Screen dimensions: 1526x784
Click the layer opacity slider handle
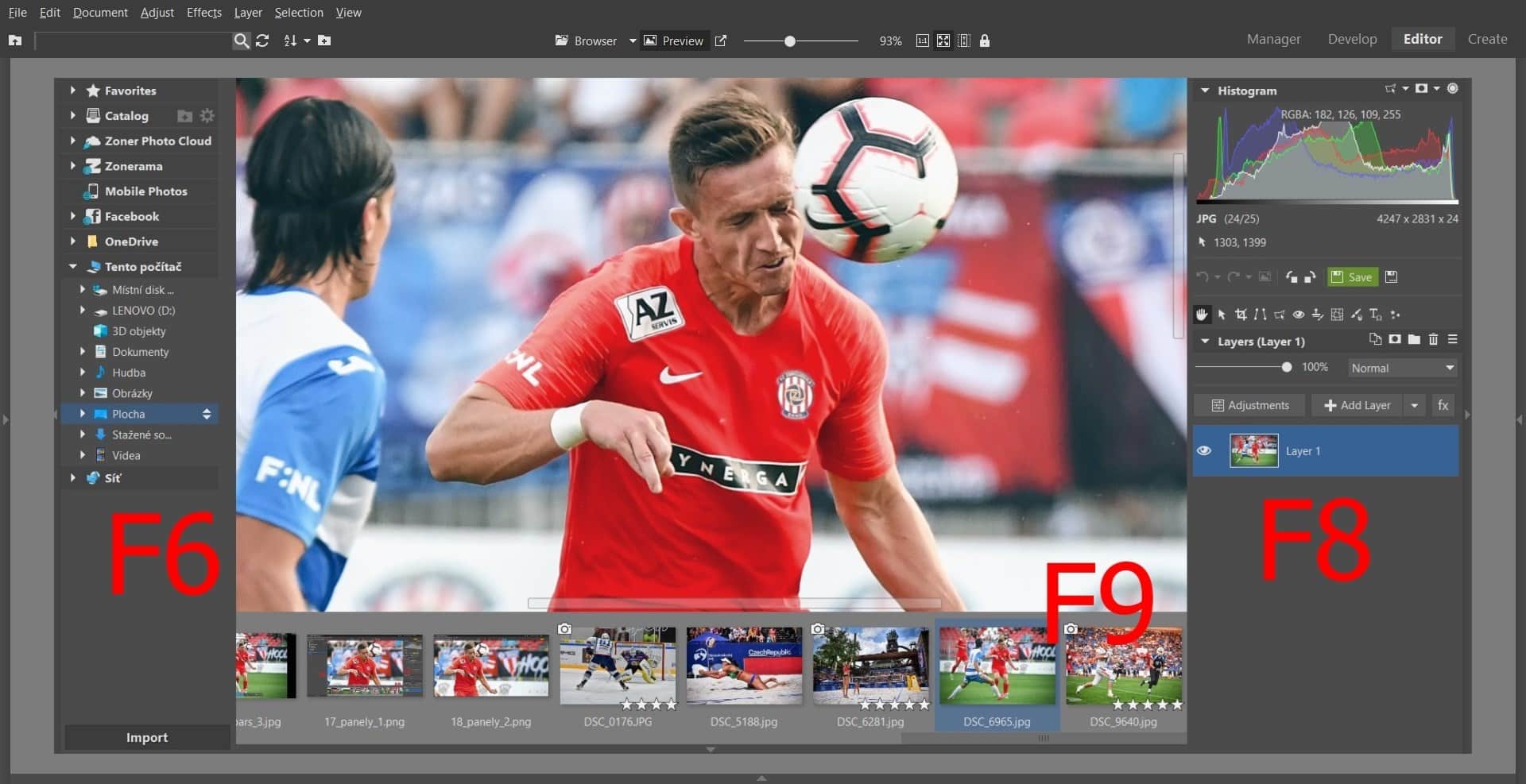pos(1287,367)
